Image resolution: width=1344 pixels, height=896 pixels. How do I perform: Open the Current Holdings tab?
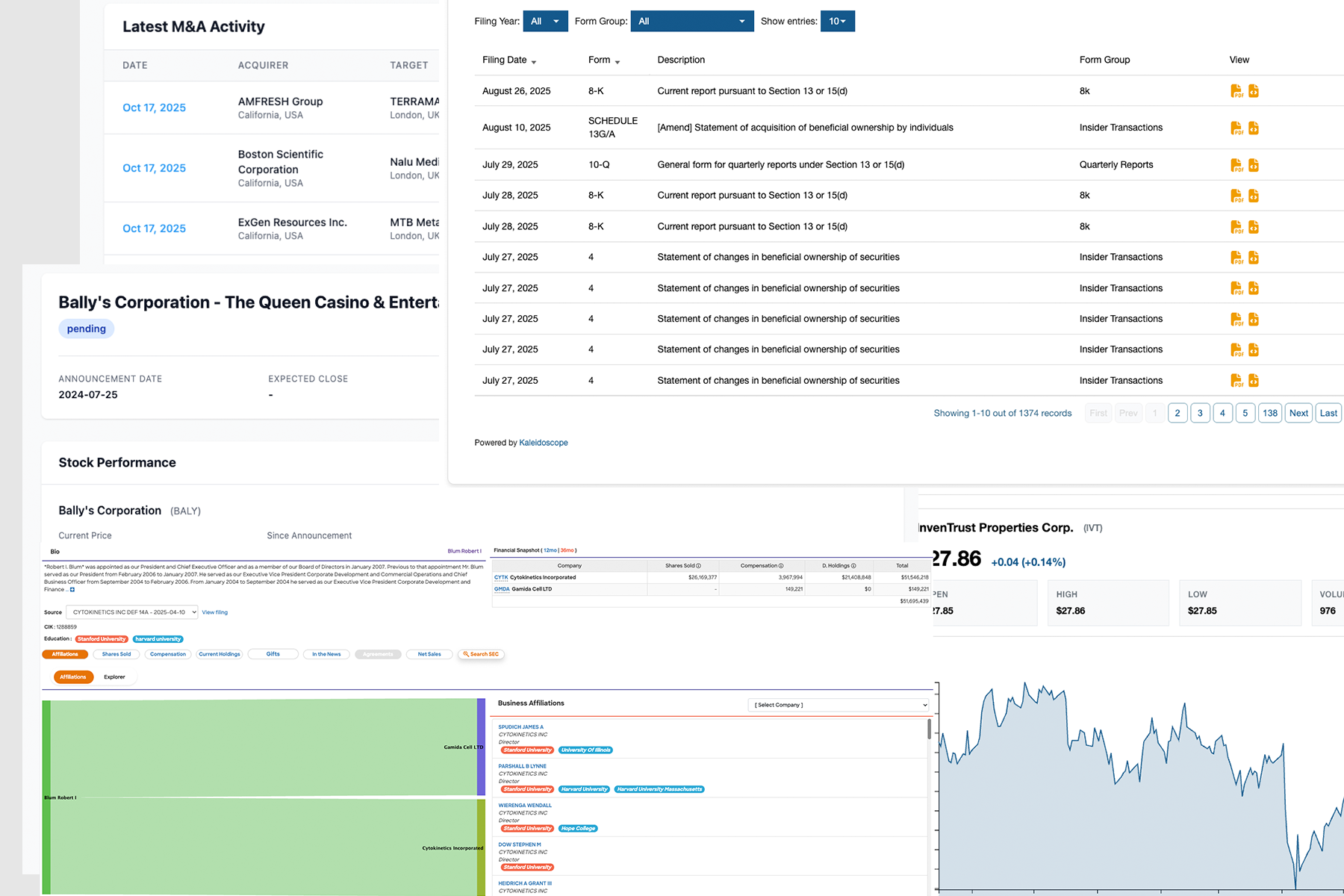(x=220, y=654)
